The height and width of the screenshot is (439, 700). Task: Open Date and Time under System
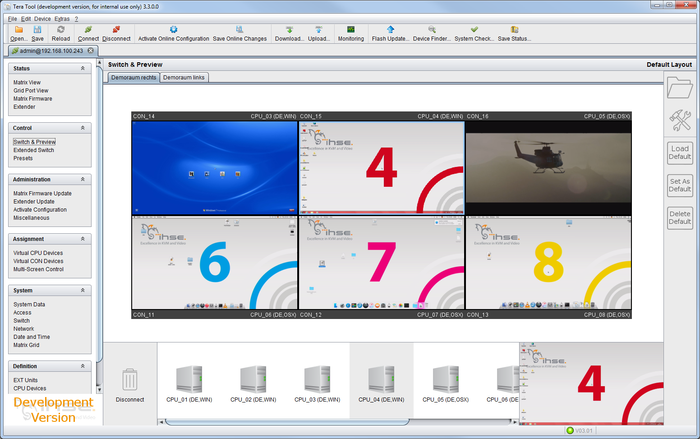click(x=32, y=337)
